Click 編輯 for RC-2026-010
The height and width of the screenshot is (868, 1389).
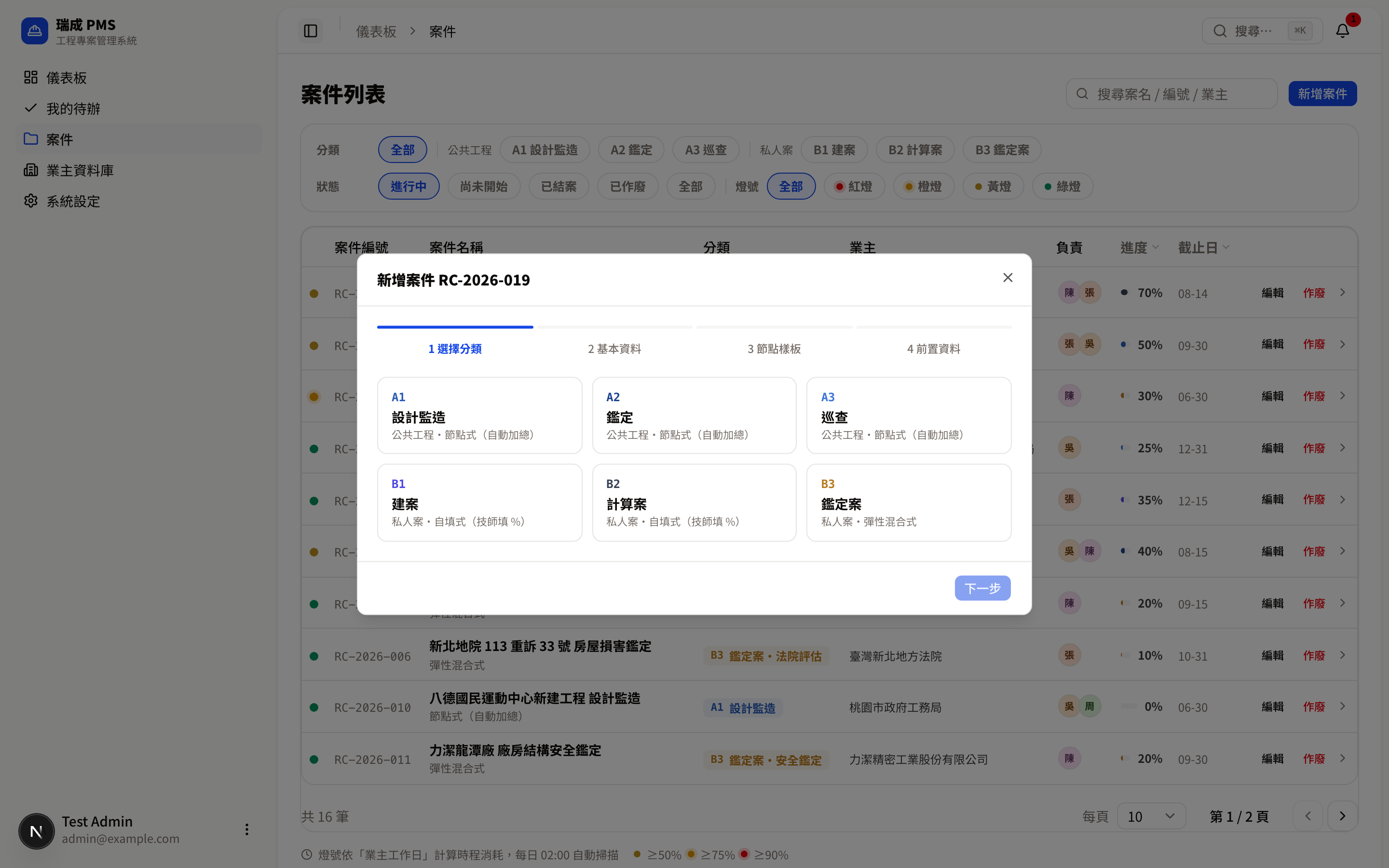[x=1272, y=706]
